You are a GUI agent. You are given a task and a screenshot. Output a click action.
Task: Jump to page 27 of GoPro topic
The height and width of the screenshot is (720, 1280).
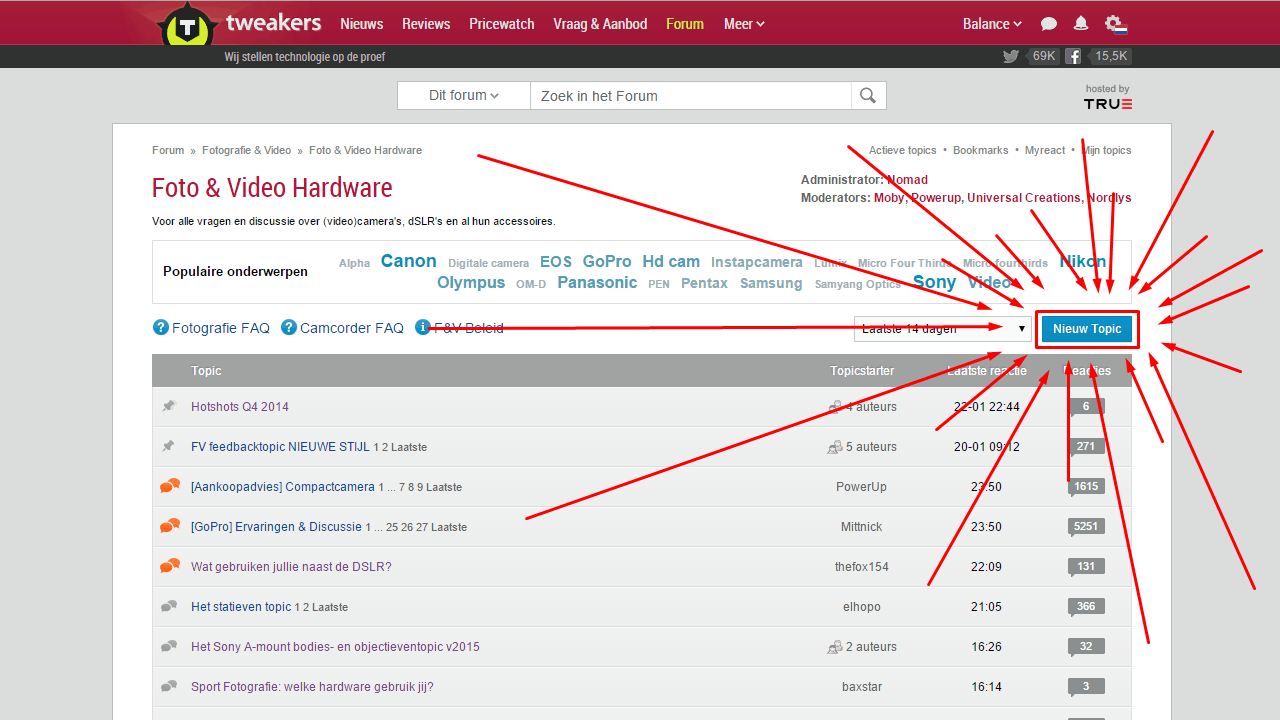pos(422,527)
